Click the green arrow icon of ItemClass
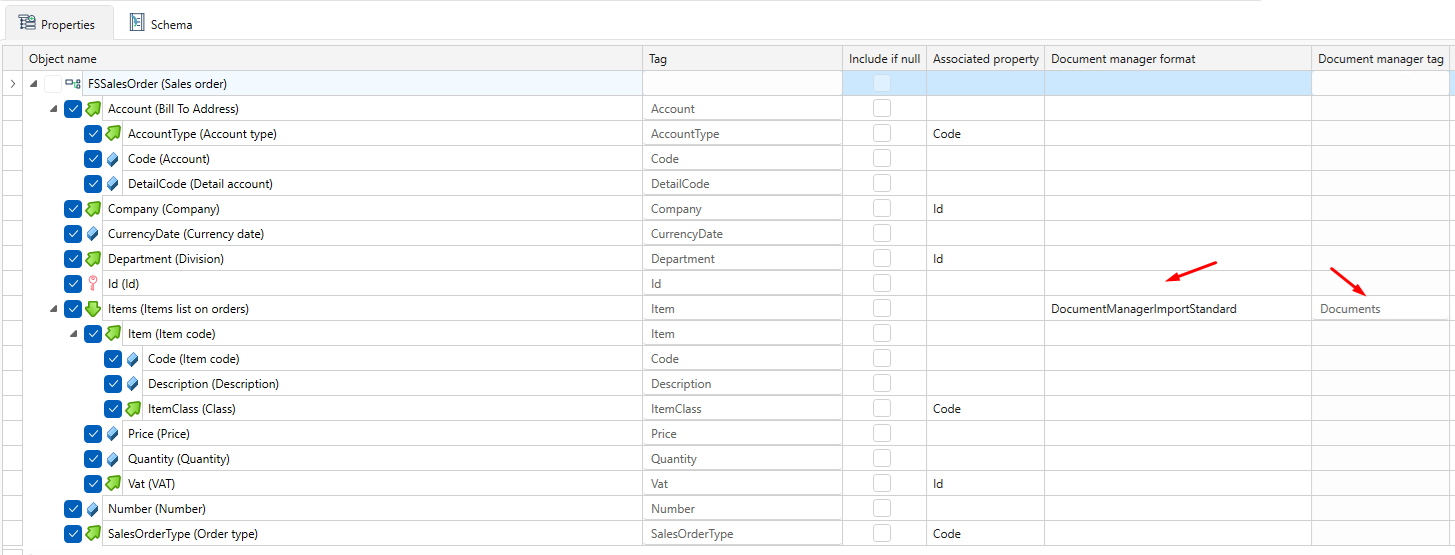Viewport: 1455px width, 555px height. [133, 408]
